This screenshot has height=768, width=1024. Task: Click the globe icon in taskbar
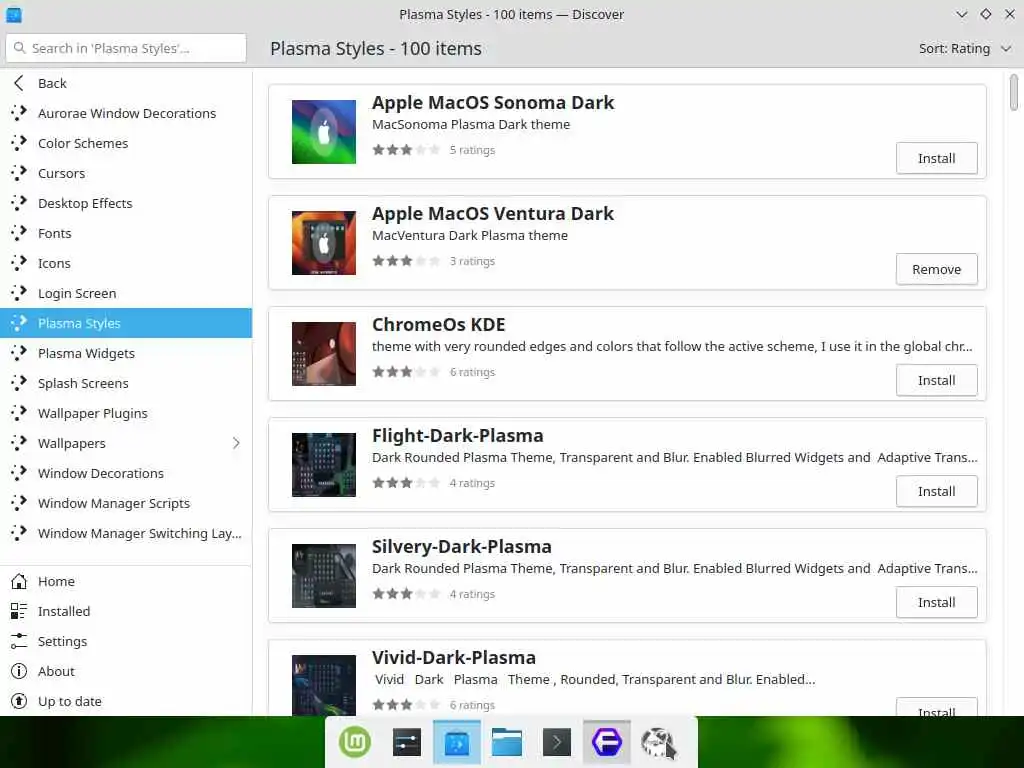658,743
